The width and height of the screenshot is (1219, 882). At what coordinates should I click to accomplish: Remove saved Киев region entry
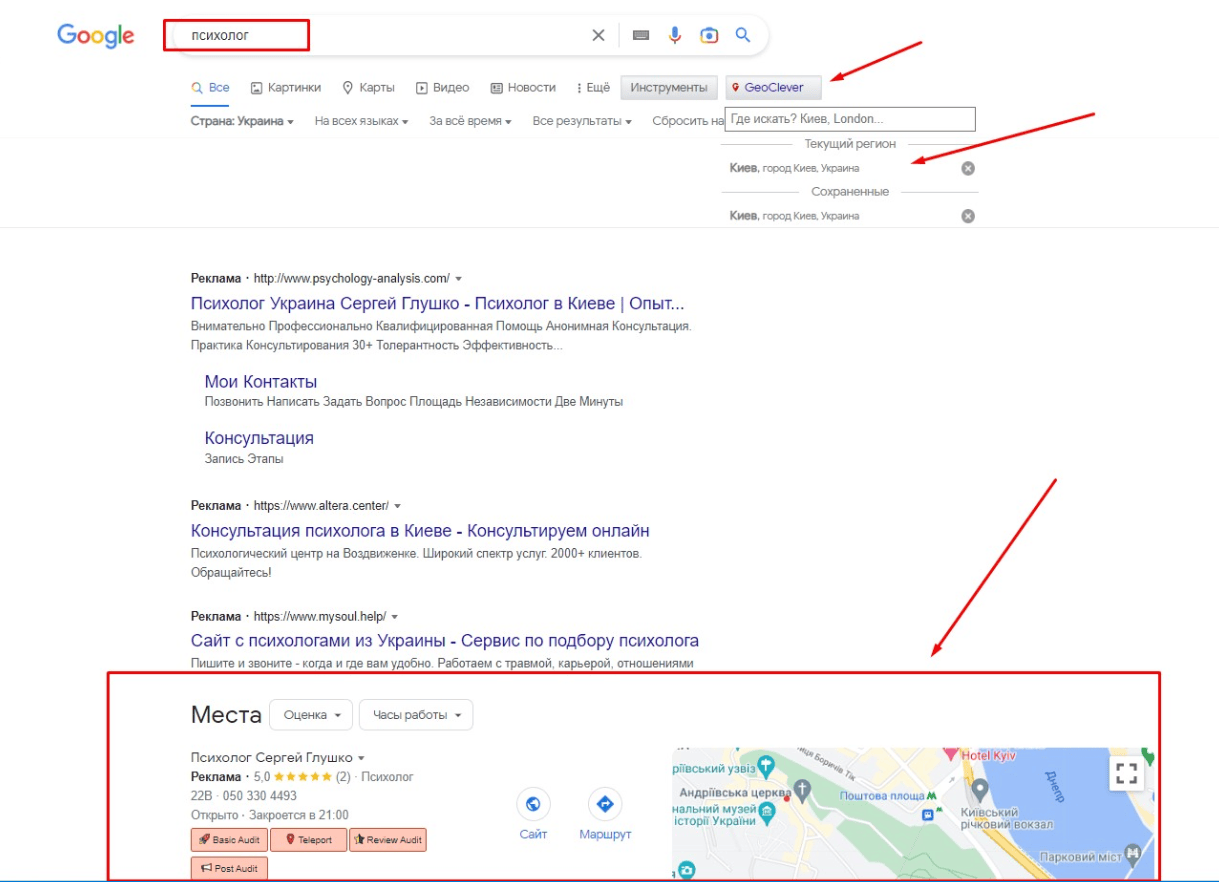[x=968, y=216]
